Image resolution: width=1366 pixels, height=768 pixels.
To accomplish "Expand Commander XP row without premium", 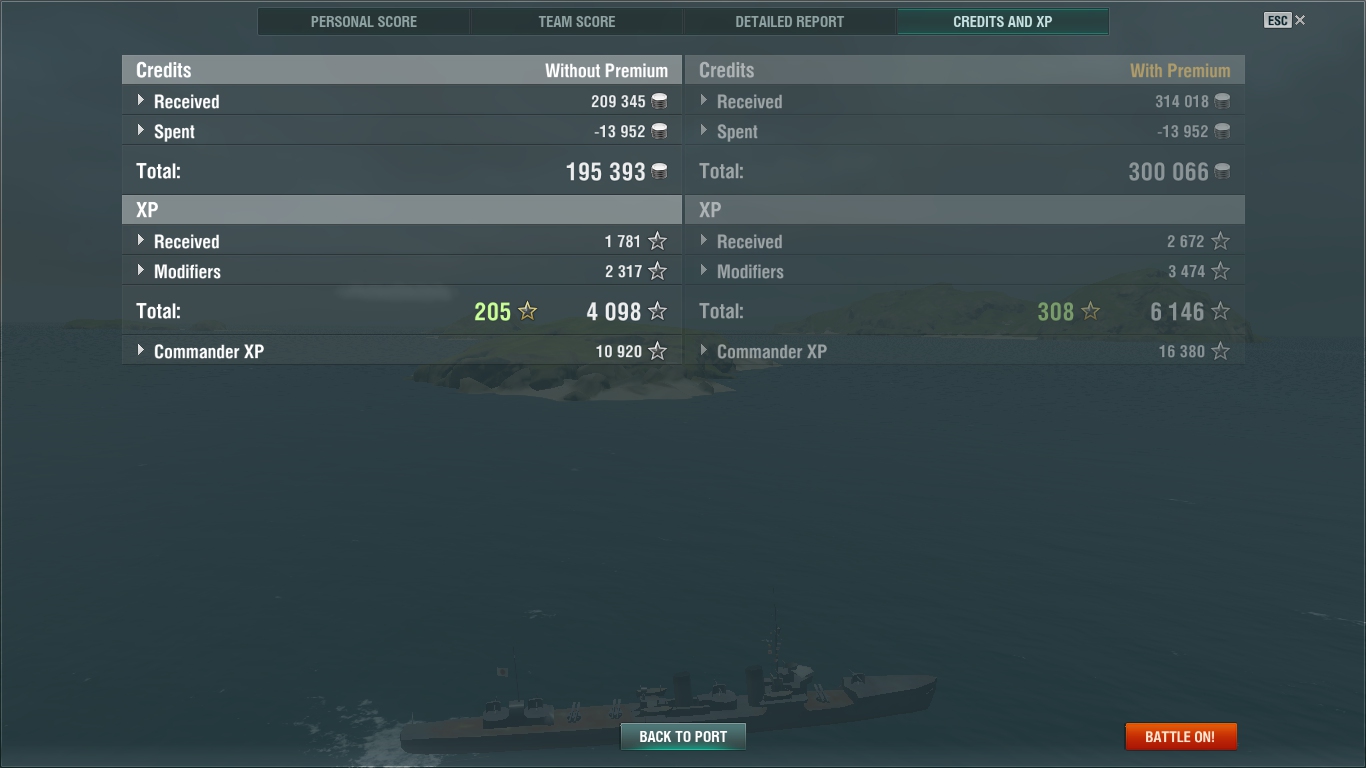I will click(x=402, y=351).
